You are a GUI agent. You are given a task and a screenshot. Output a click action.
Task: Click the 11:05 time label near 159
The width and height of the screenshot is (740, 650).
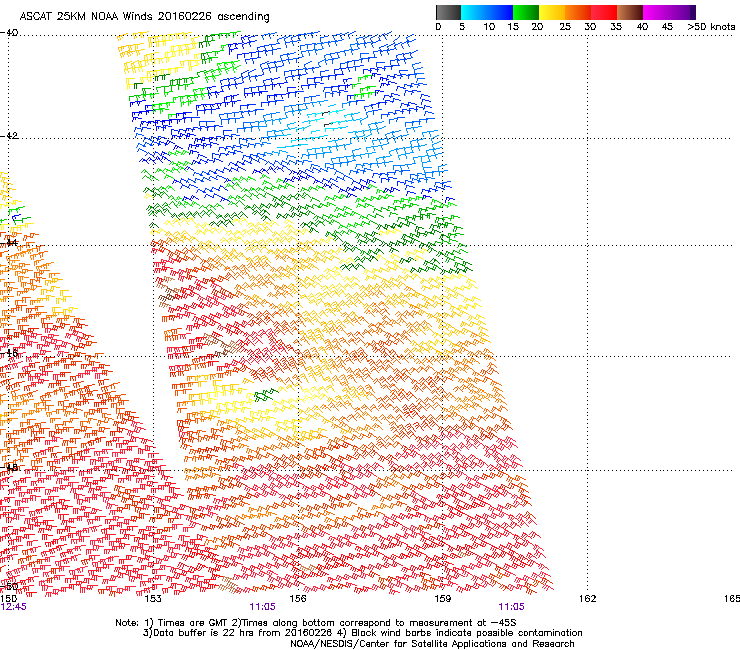tap(511, 607)
